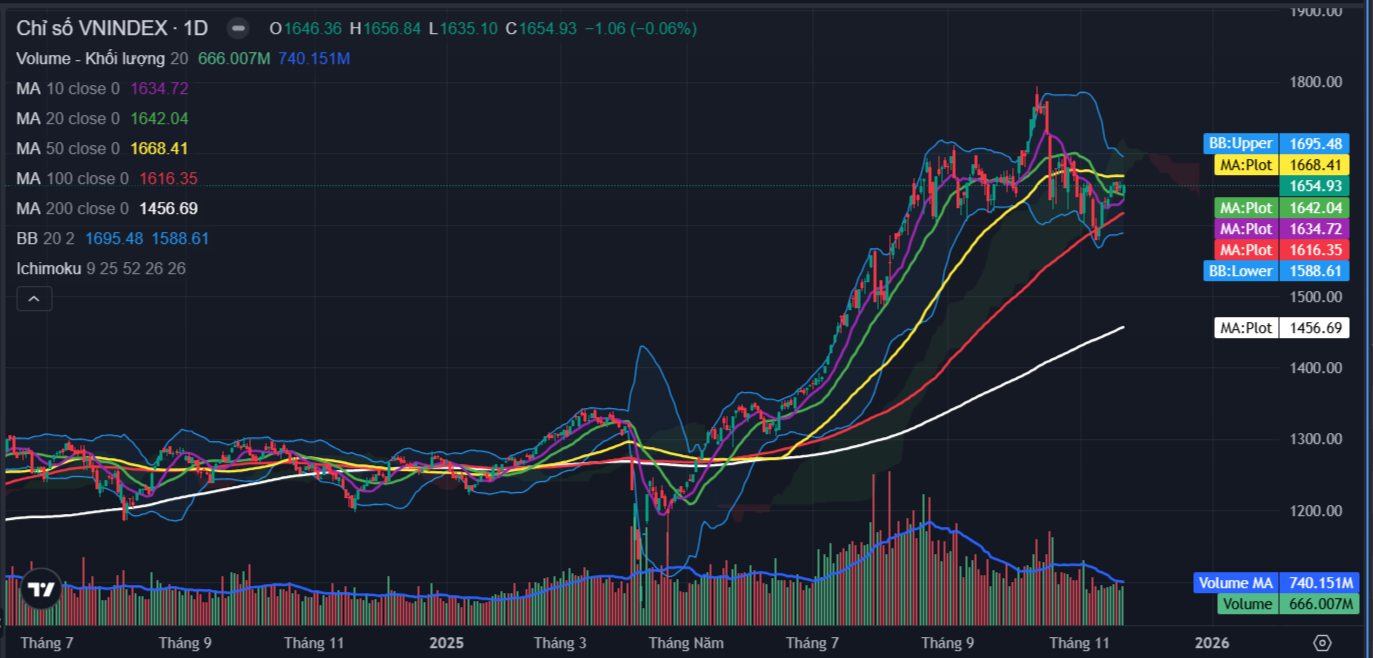1373x658 pixels.
Task: Click the MA 200 close indicator legend
Action: click(72, 208)
